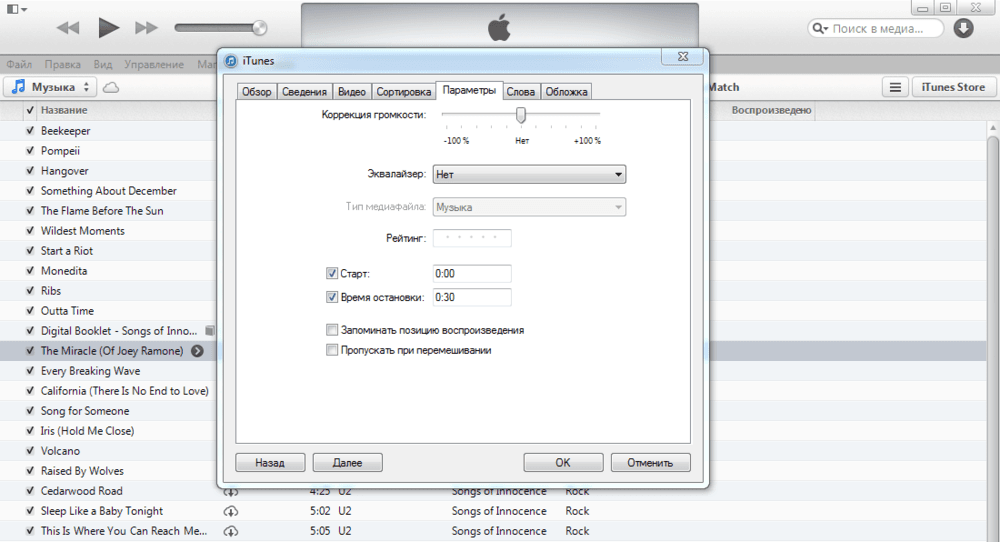Sort by the Название column header
The width and height of the screenshot is (1000, 542).
click(x=64, y=110)
